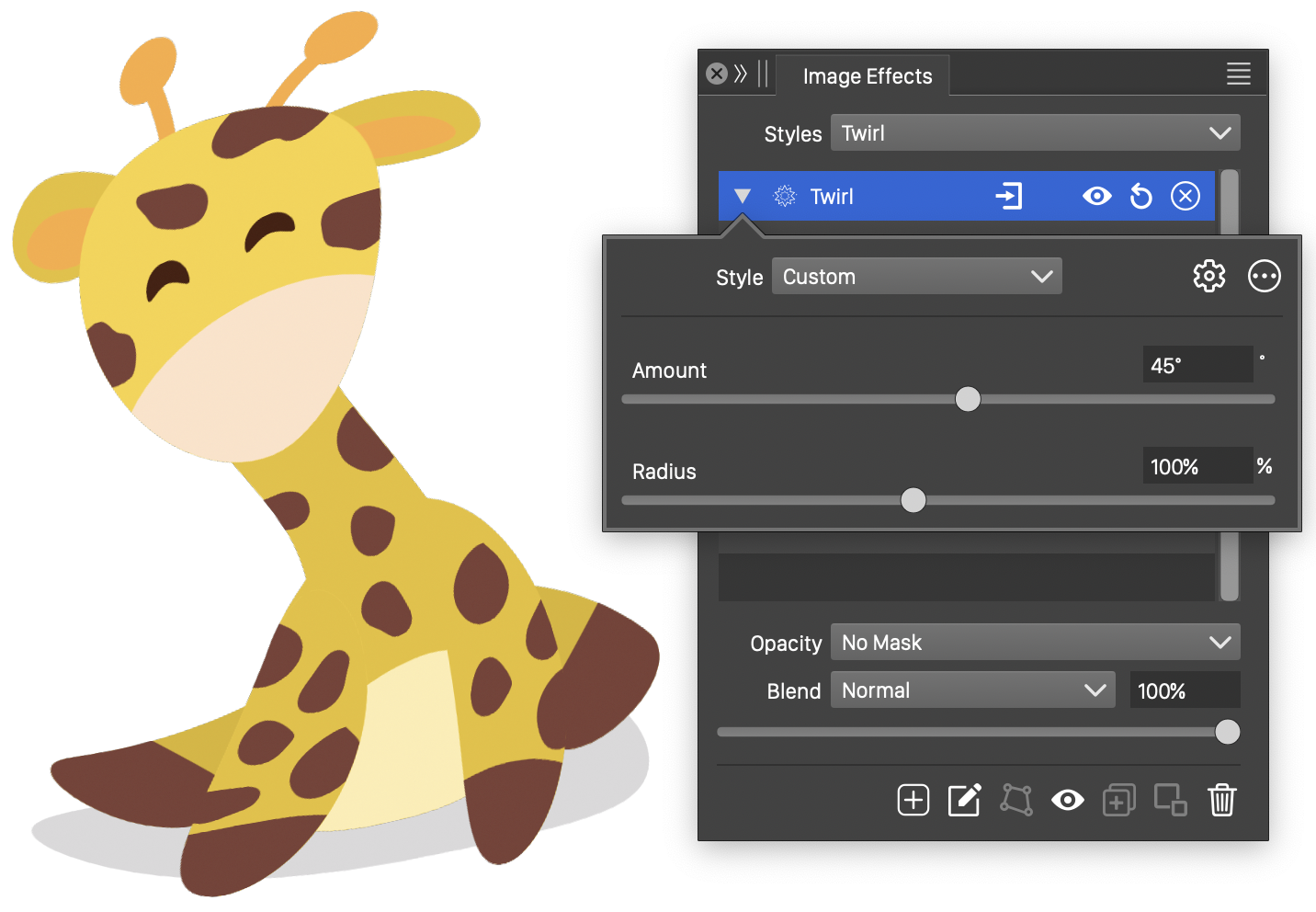Screen dimensions: 1316x912
Task: Select the Image Effects tab
Action: coord(867,76)
